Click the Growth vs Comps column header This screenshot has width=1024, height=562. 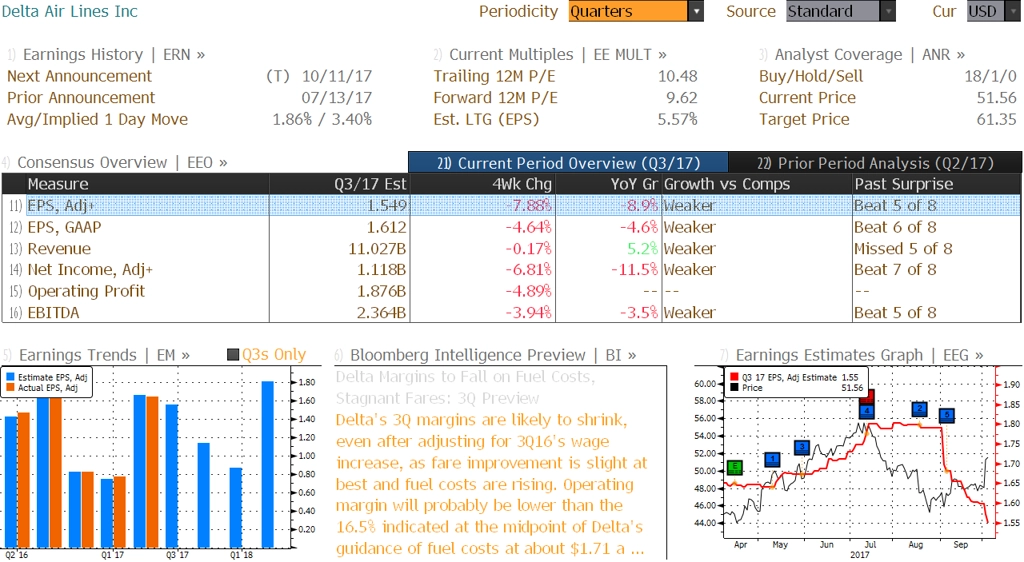click(757, 184)
